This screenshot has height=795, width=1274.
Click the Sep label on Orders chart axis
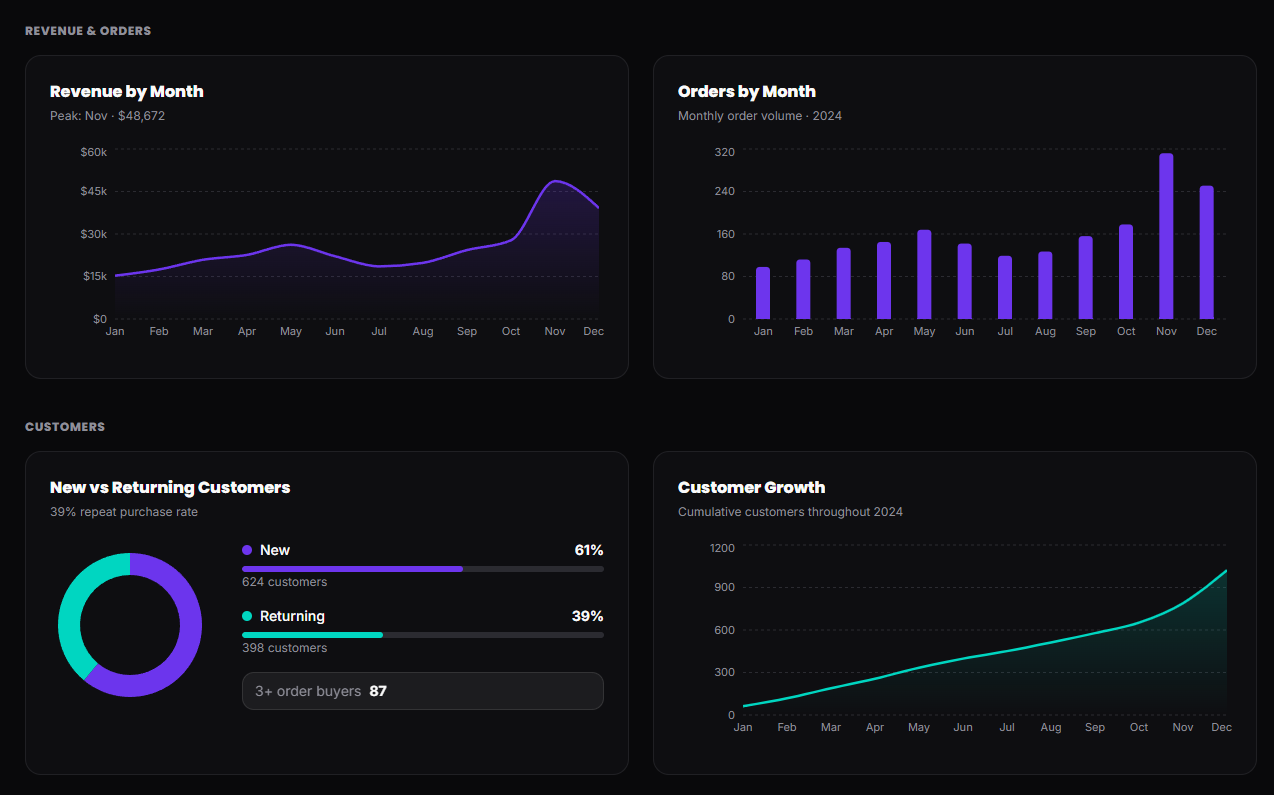tap(1086, 331)
